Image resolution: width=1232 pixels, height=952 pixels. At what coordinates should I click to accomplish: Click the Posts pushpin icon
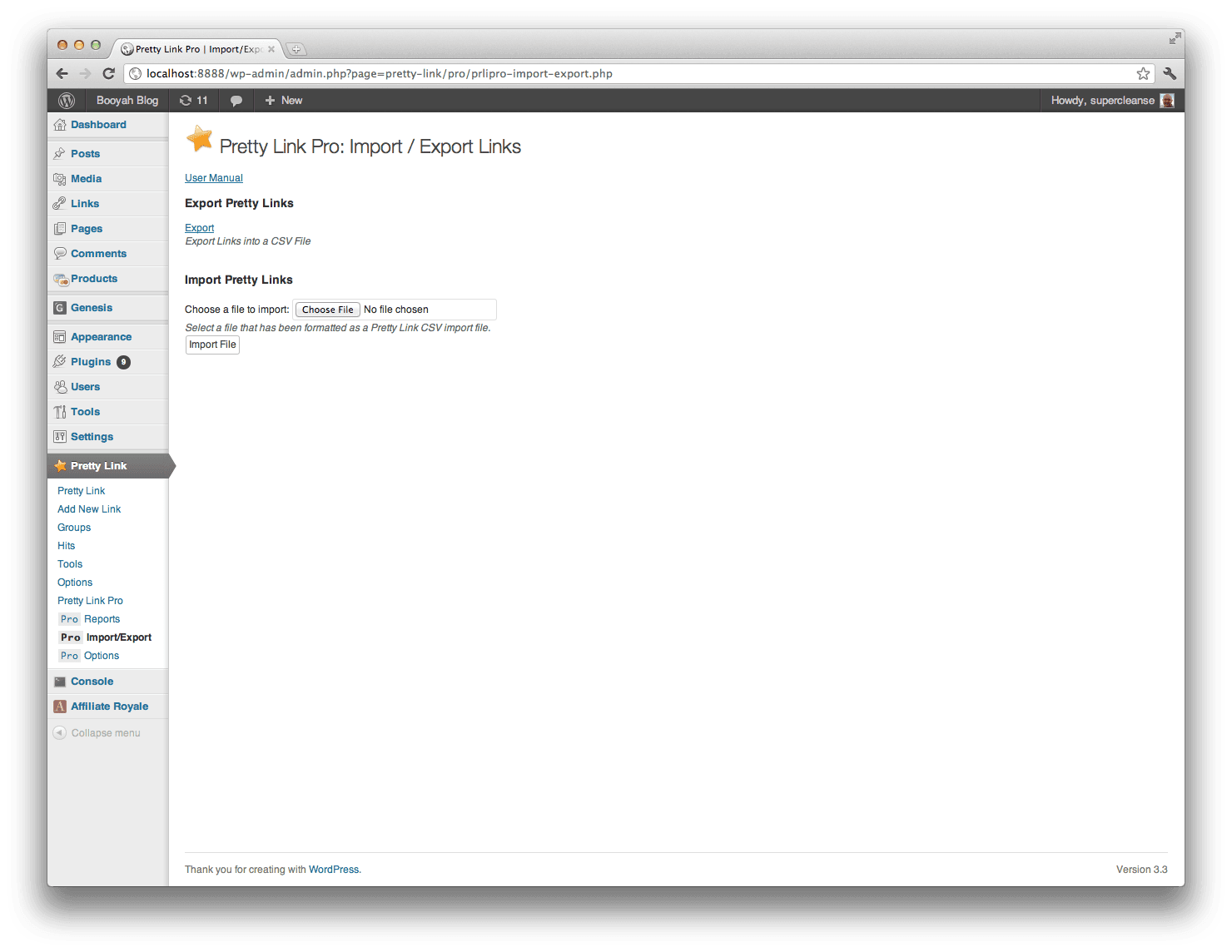60,154
